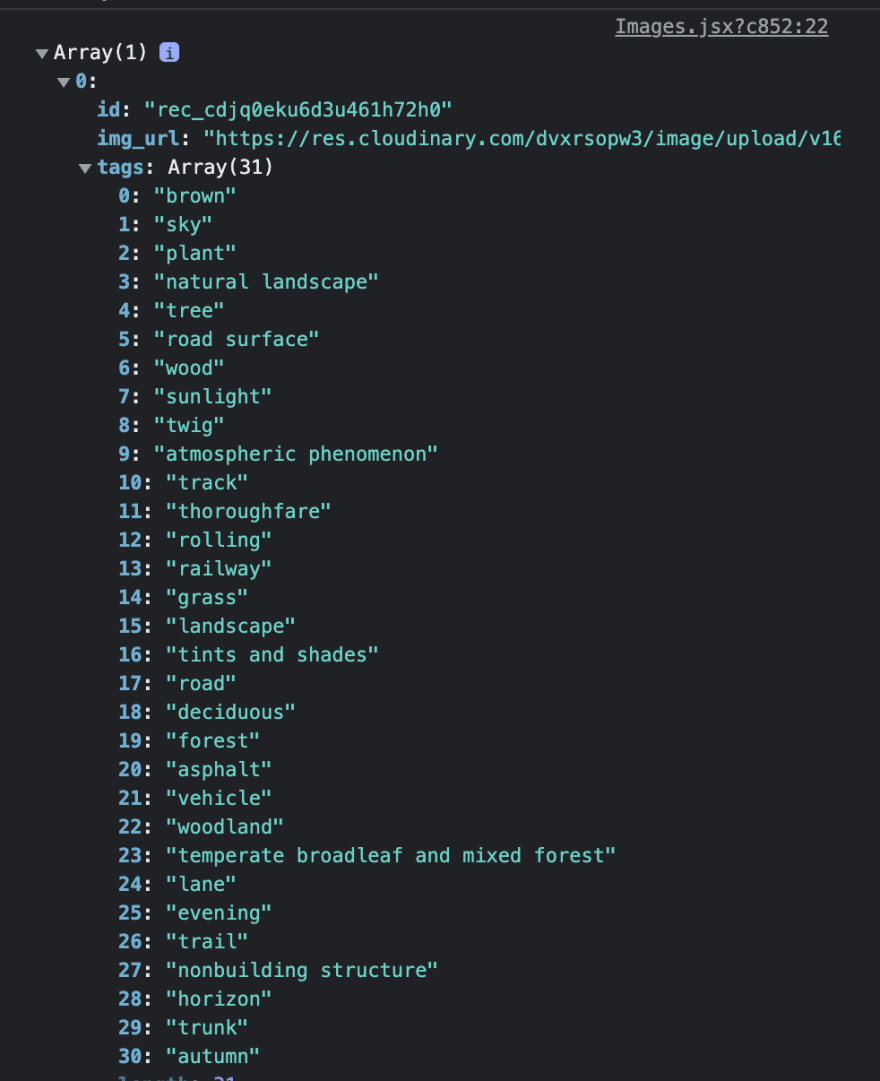Select the "railway" tag at index 13

219,568
